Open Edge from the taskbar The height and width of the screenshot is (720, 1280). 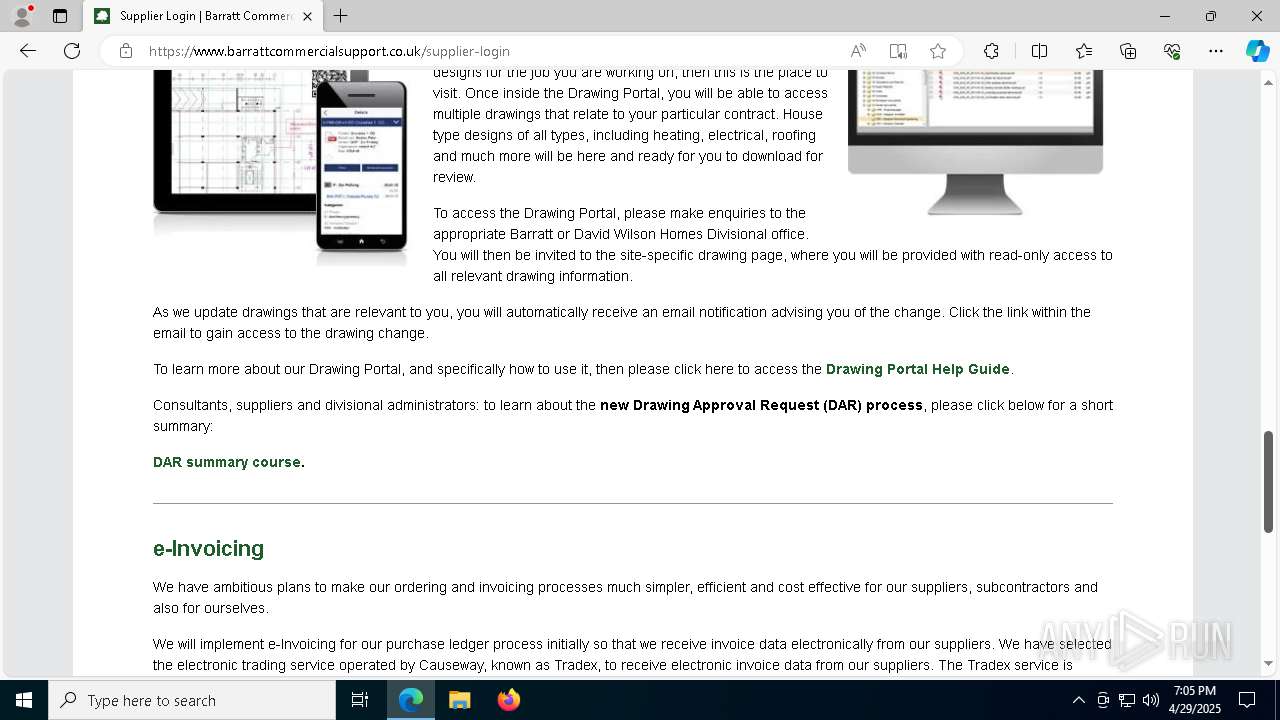tap(411, 700)
